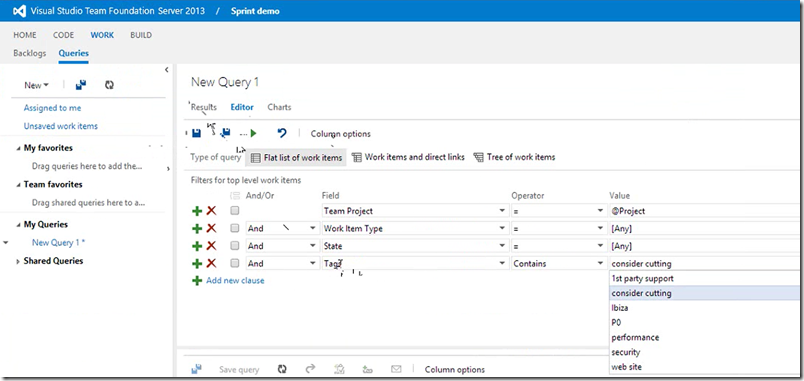Click the Save As icon in editor toolbar
The height and width of the screenshot is (381, 804).
click(x=225, y=133)
